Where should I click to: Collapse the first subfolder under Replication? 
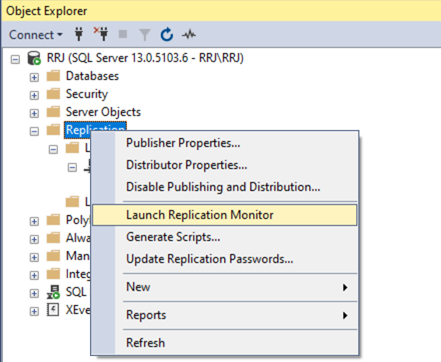(53, 149)
